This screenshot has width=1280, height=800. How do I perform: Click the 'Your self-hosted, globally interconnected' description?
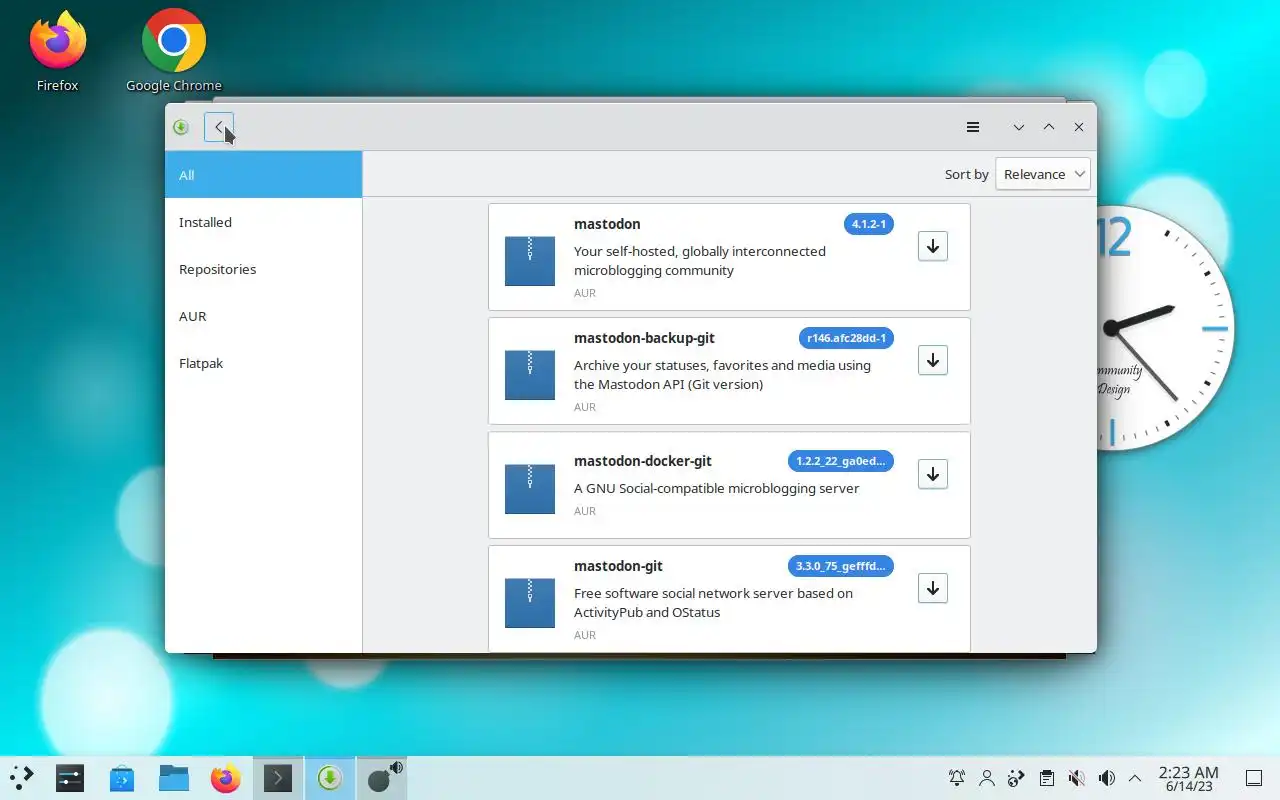[x=700, y=261]
